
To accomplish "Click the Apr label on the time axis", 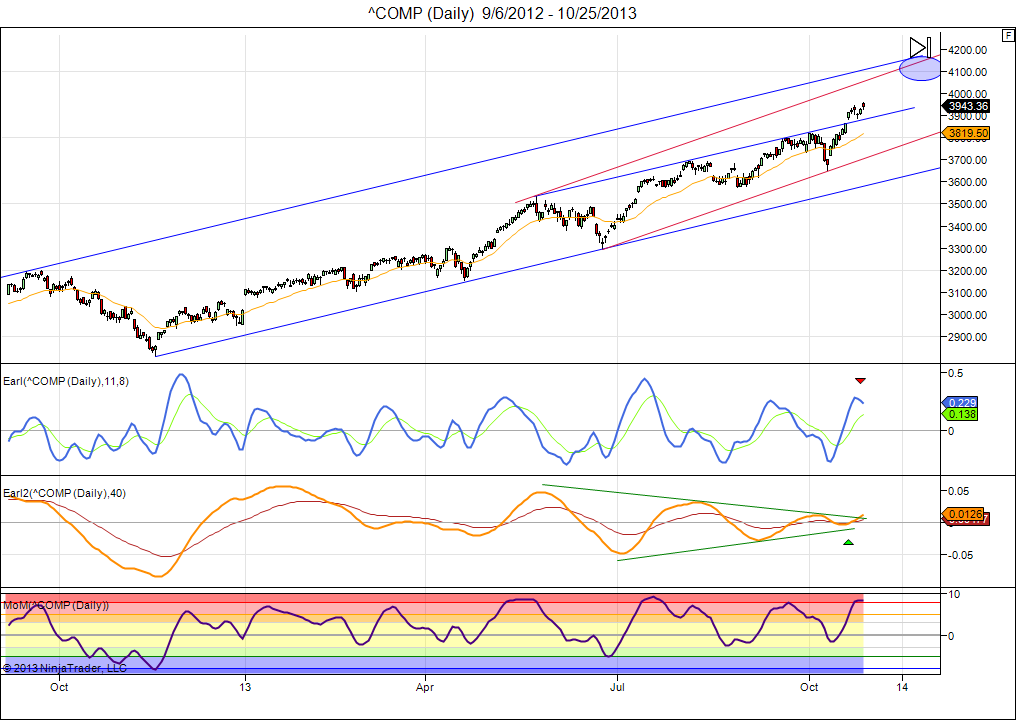I will point(426,687).
